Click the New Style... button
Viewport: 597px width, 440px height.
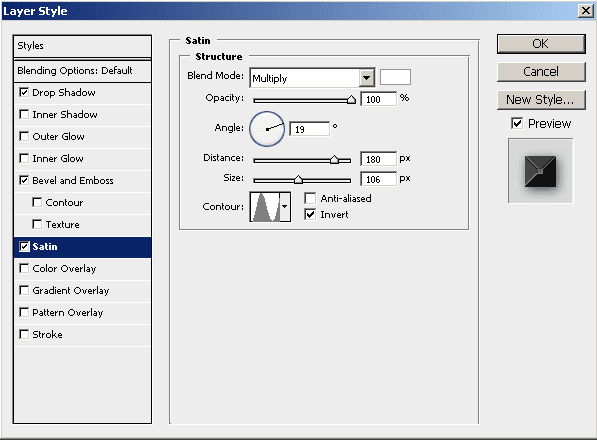541,100
